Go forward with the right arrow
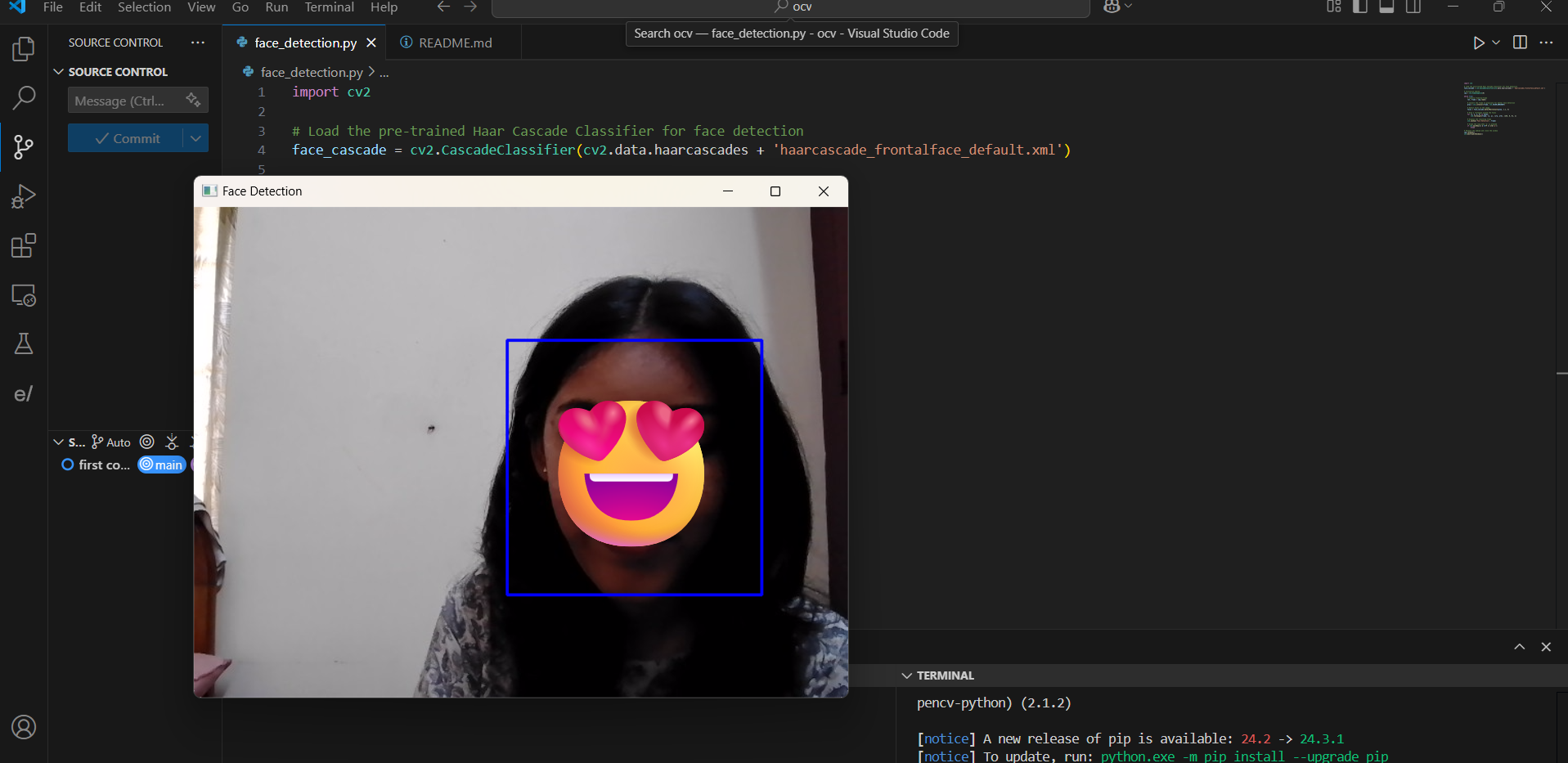The height and width of the screenshot is (763, 1568). point(470,7)
